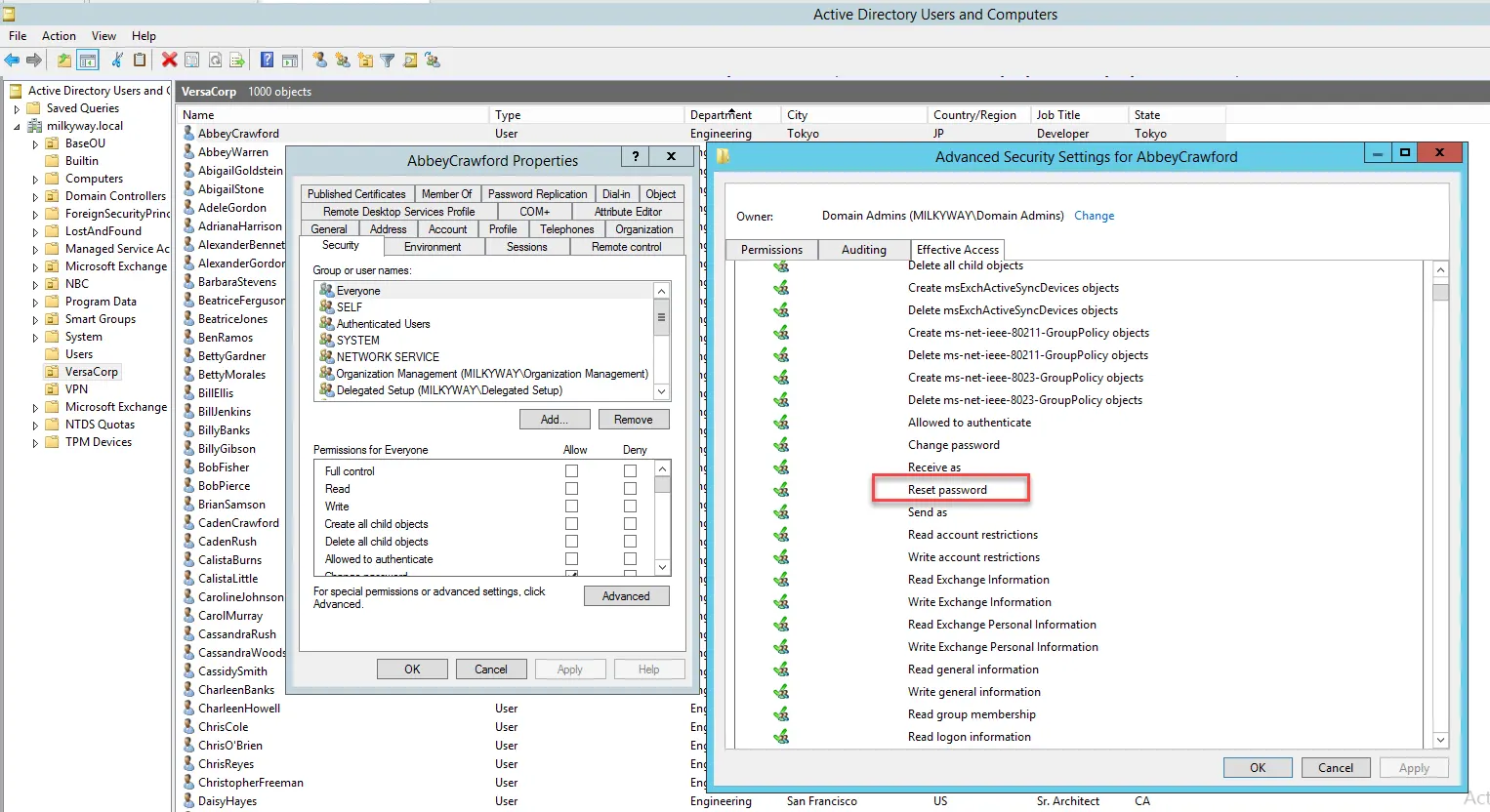Click the Properties toolbar icon
The image size is (1490, 812).
click(192, 61)
